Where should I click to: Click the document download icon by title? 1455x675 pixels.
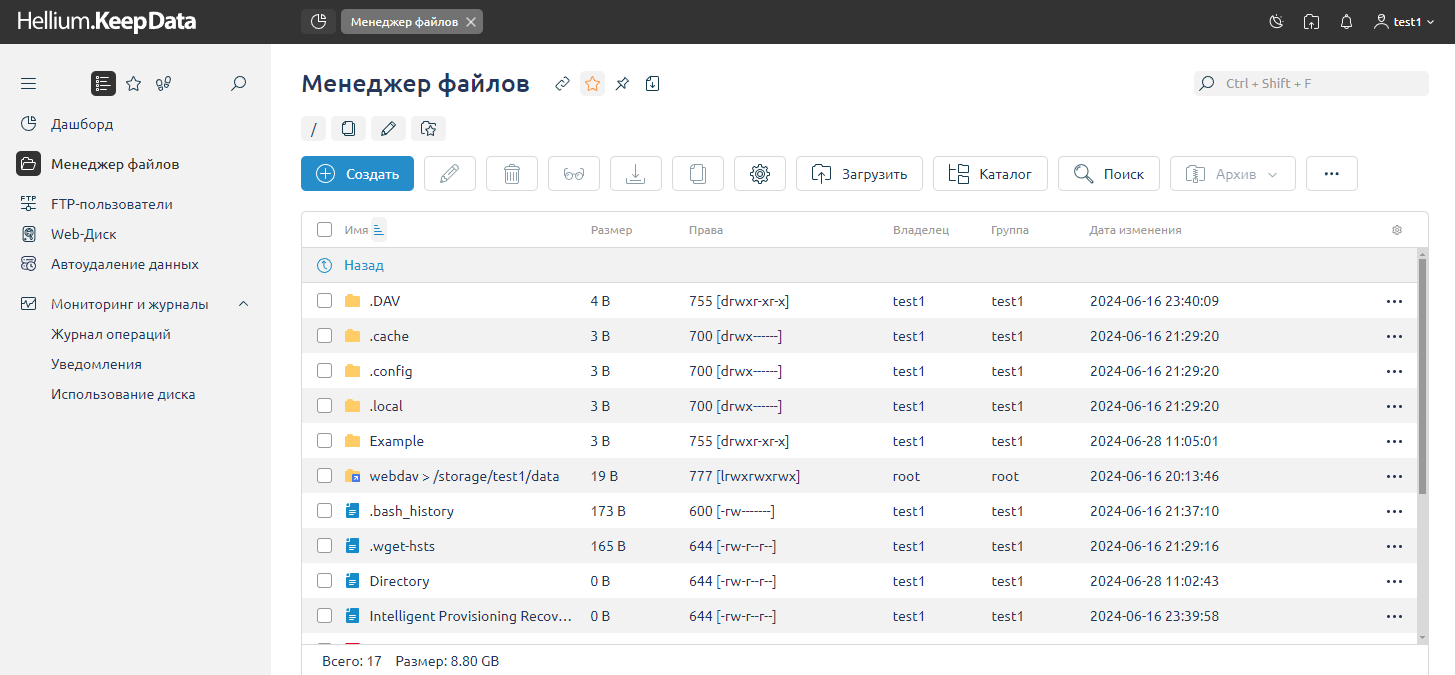click(x=652, y=84)
